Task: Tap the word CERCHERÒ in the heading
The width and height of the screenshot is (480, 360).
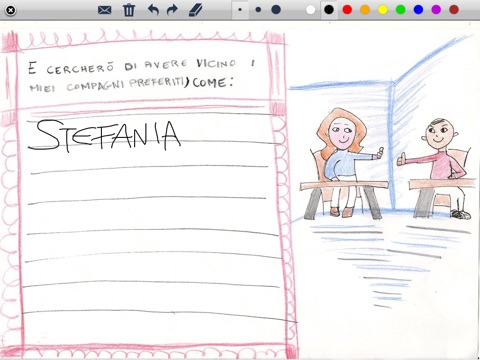Action: (x=80, y=69)
